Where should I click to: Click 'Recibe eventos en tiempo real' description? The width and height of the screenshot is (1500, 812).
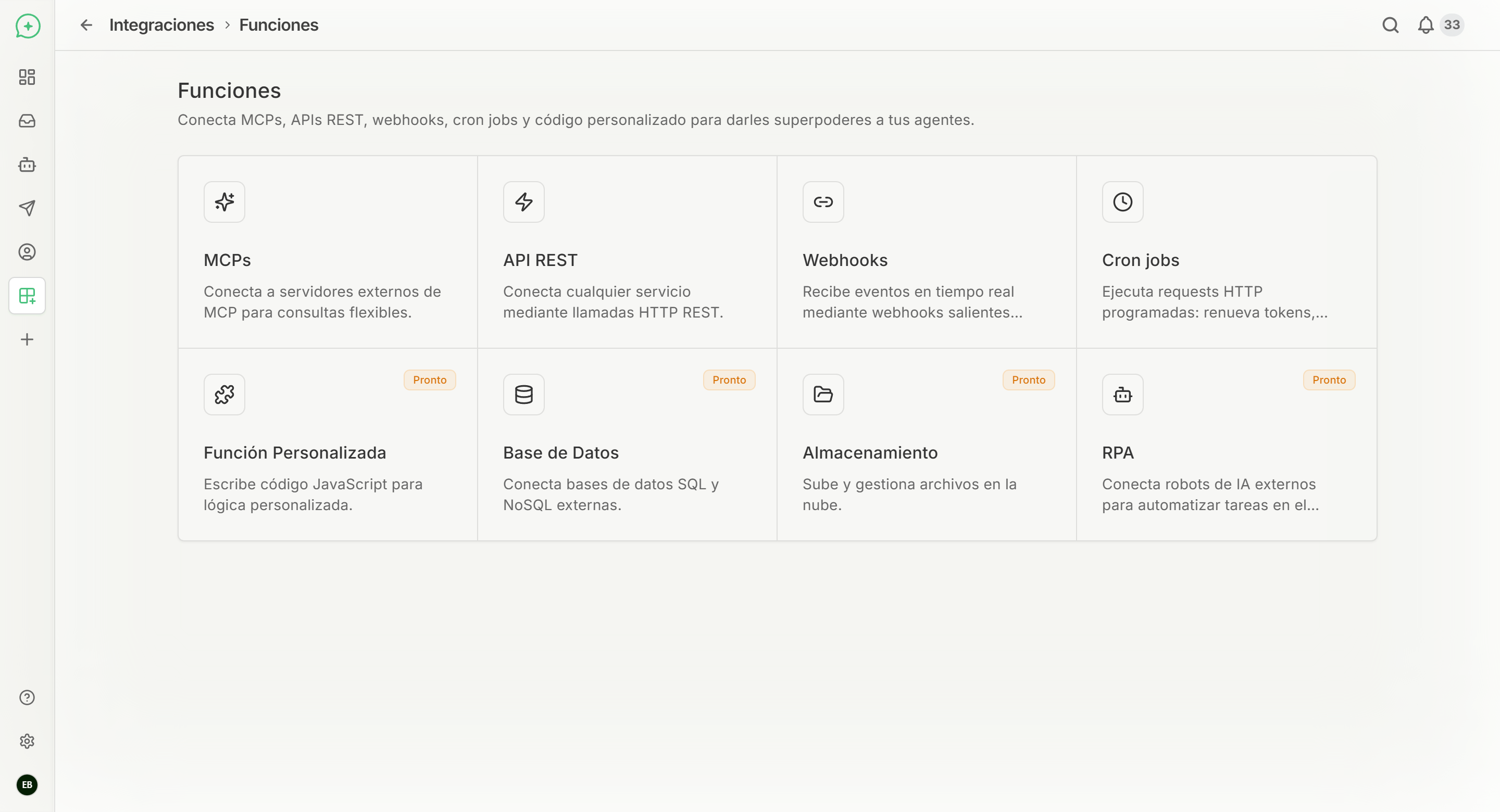912,302
